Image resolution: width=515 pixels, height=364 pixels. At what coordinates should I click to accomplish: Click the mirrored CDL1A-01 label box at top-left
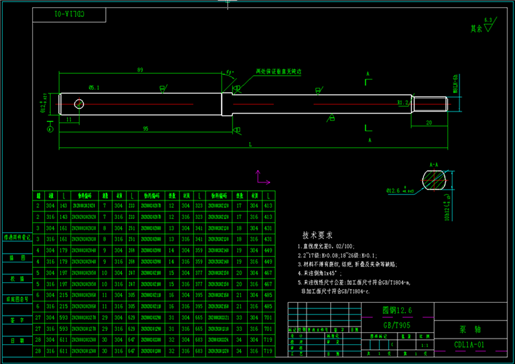pyautogui.click(x=69, y=15)
